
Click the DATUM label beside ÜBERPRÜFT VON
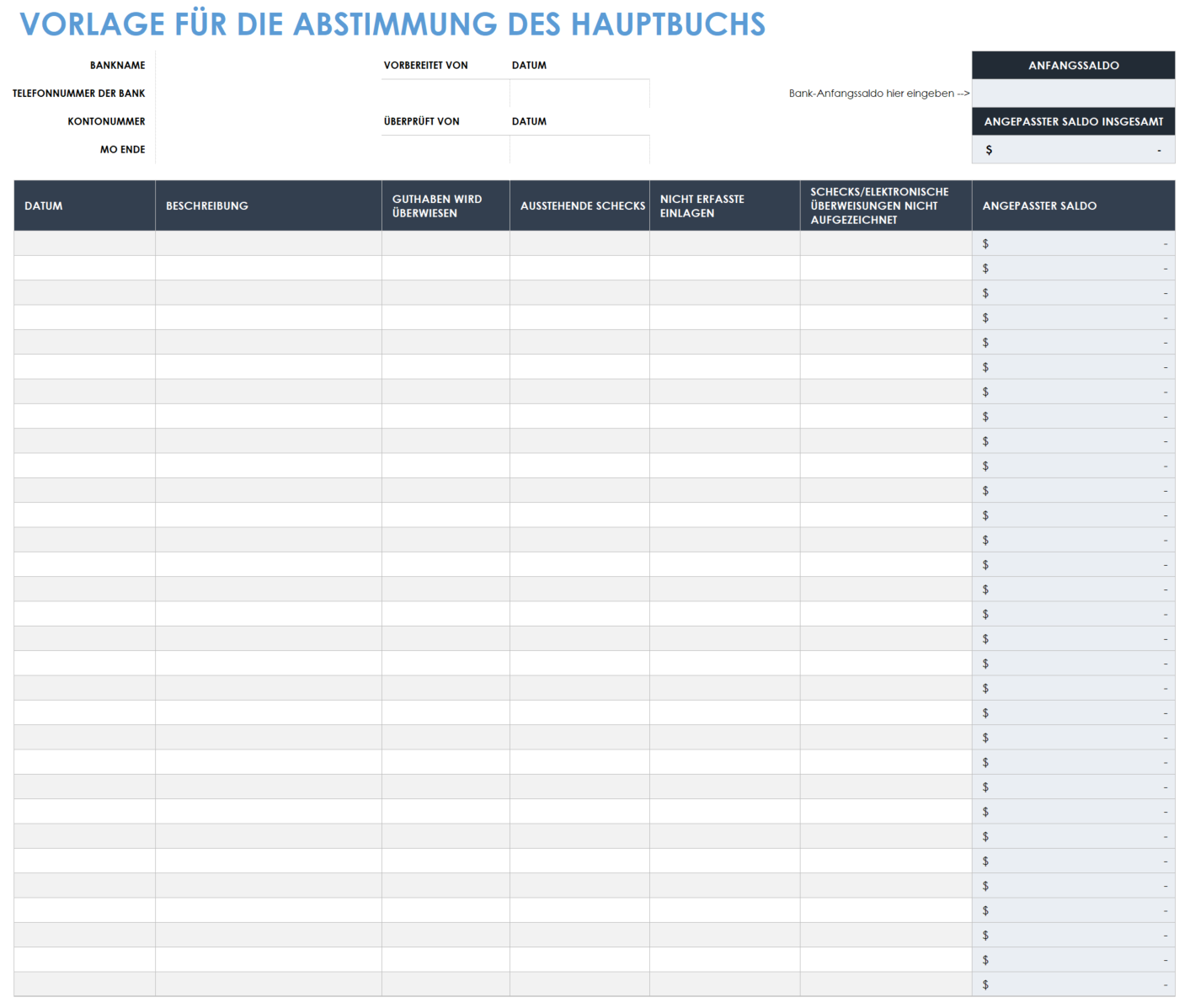click(530, 121)
